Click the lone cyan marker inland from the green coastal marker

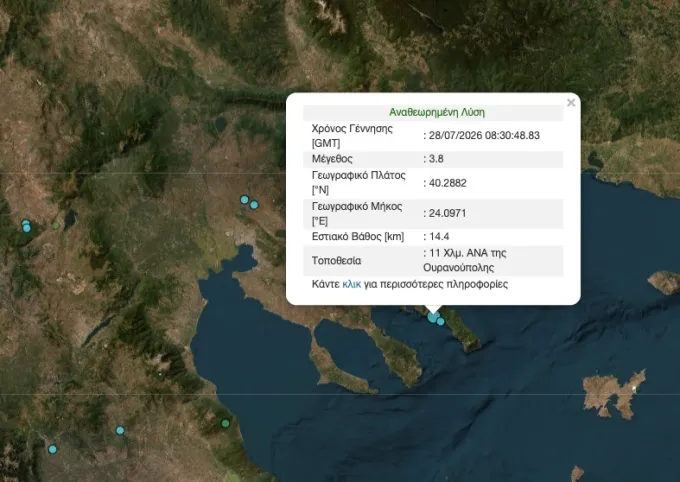(x=120, y=430)
